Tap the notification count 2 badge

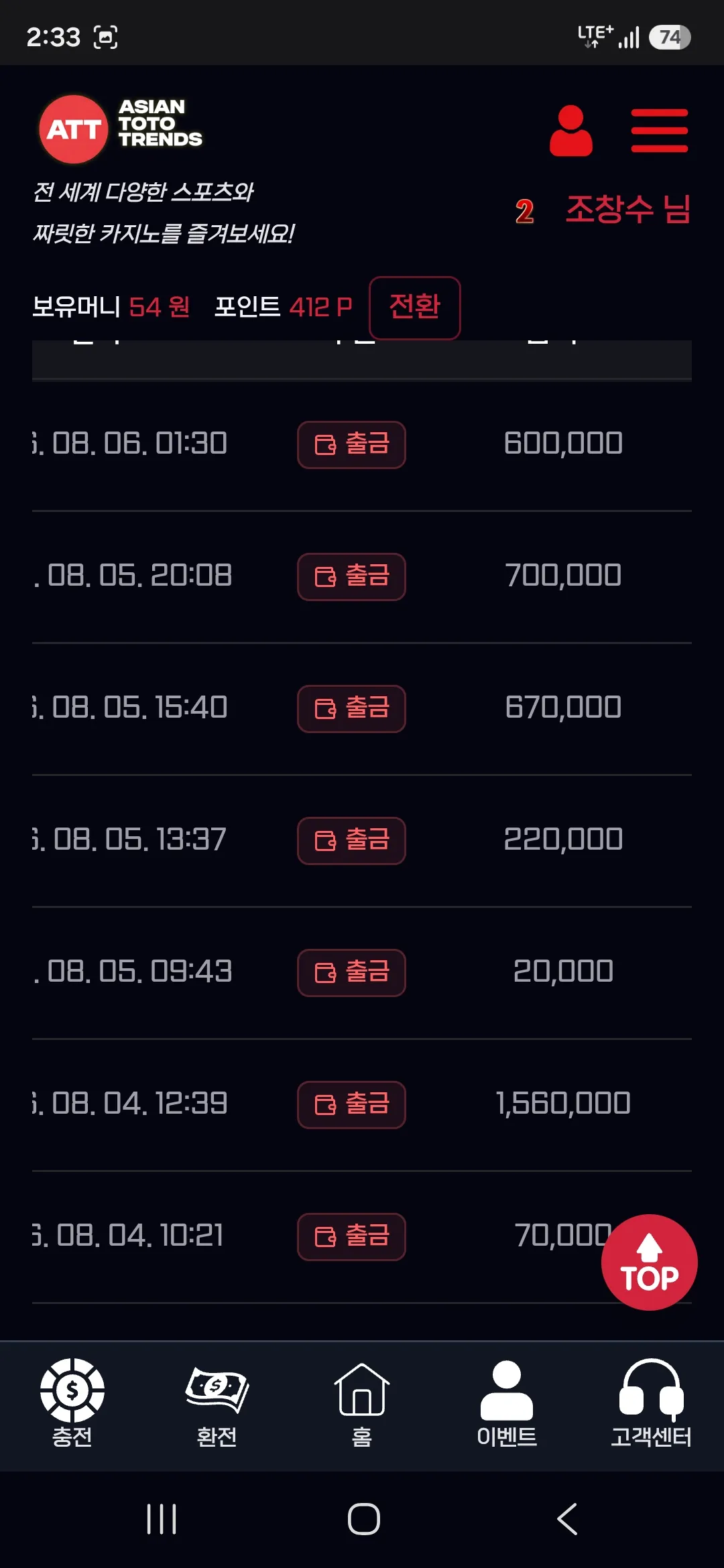[524, 212]
